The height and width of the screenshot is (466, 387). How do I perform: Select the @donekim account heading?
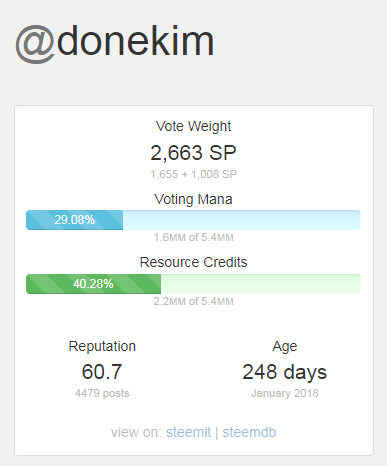click(114, 43)
